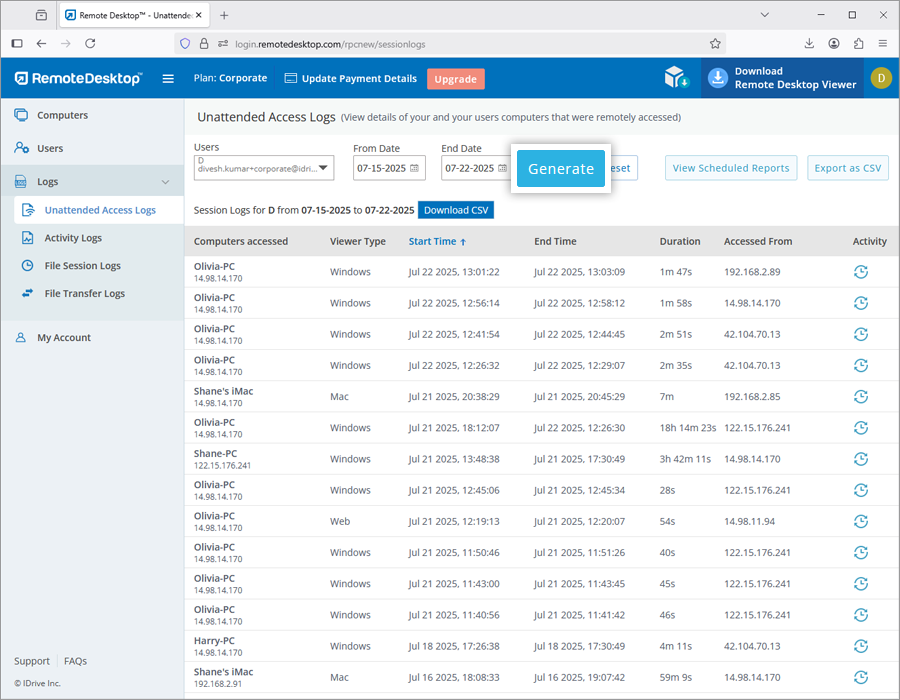The image size is (900, 700).
Task: Open the browser downloads icon
Action: tap(809, 43)
